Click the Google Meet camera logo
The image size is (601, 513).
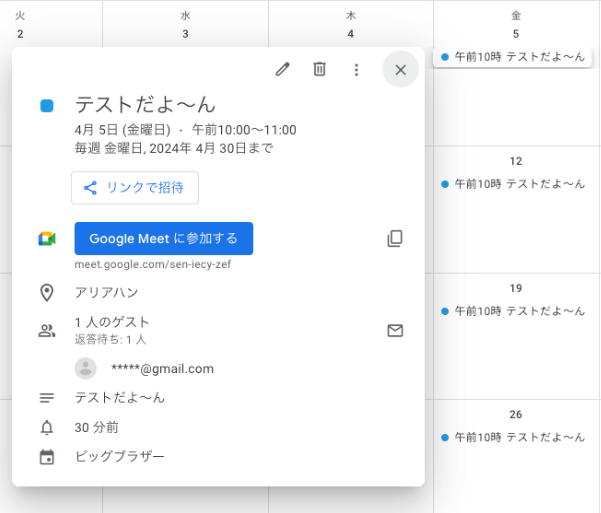(47, 239)
